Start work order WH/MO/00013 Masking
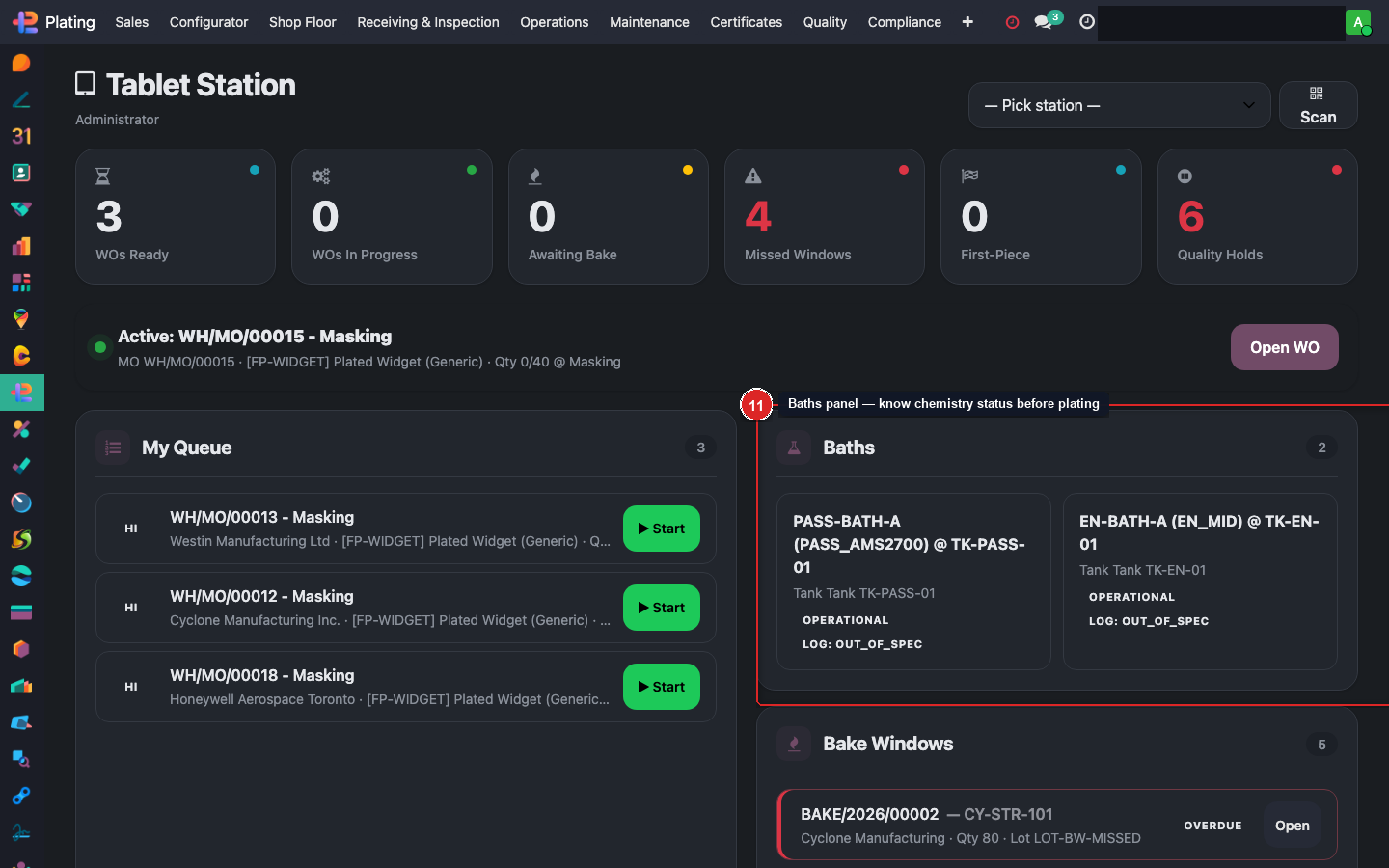Screen dimensions: 1389x868 [661, 529]
